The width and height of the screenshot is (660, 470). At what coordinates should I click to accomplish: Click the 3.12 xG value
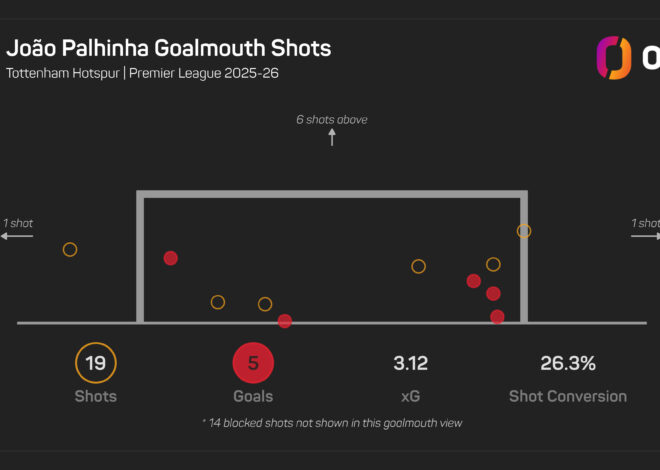(410, 363)
